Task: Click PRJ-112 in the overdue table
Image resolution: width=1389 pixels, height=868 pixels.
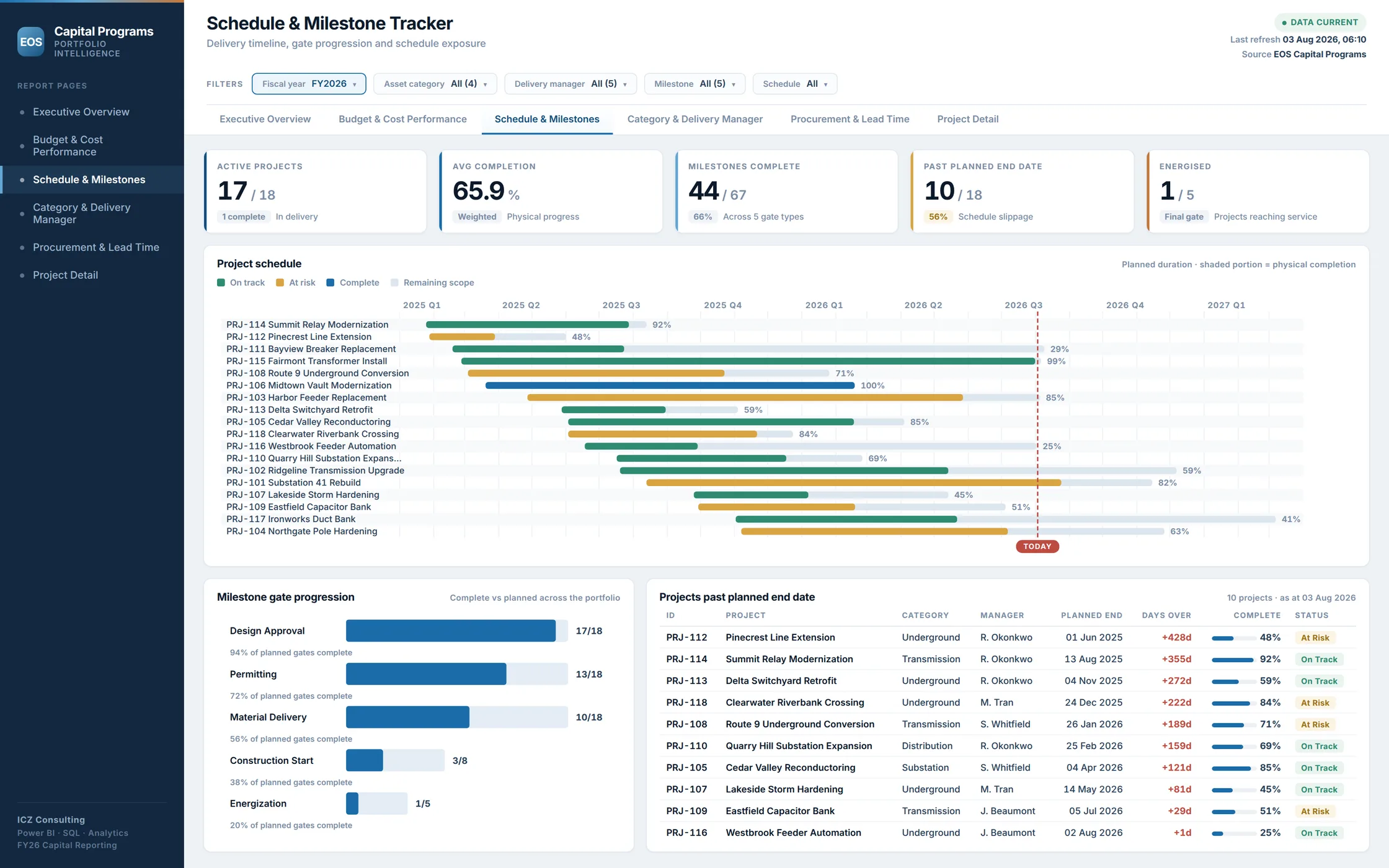Action: [686, 637]
